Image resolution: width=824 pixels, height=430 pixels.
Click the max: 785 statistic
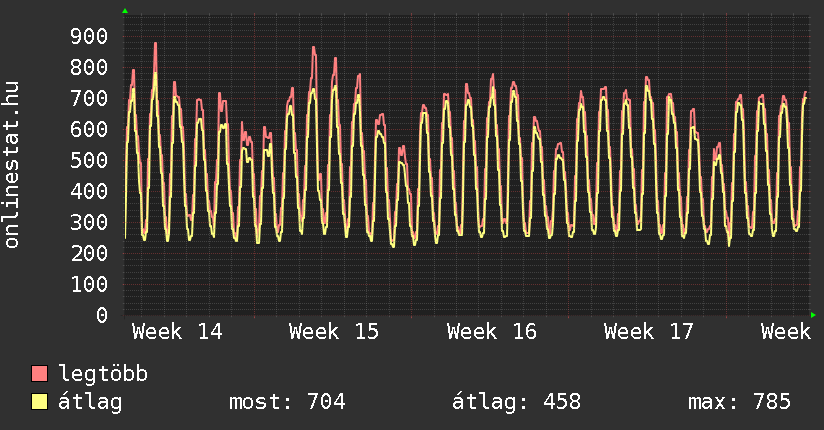click(x=739, y=402)
